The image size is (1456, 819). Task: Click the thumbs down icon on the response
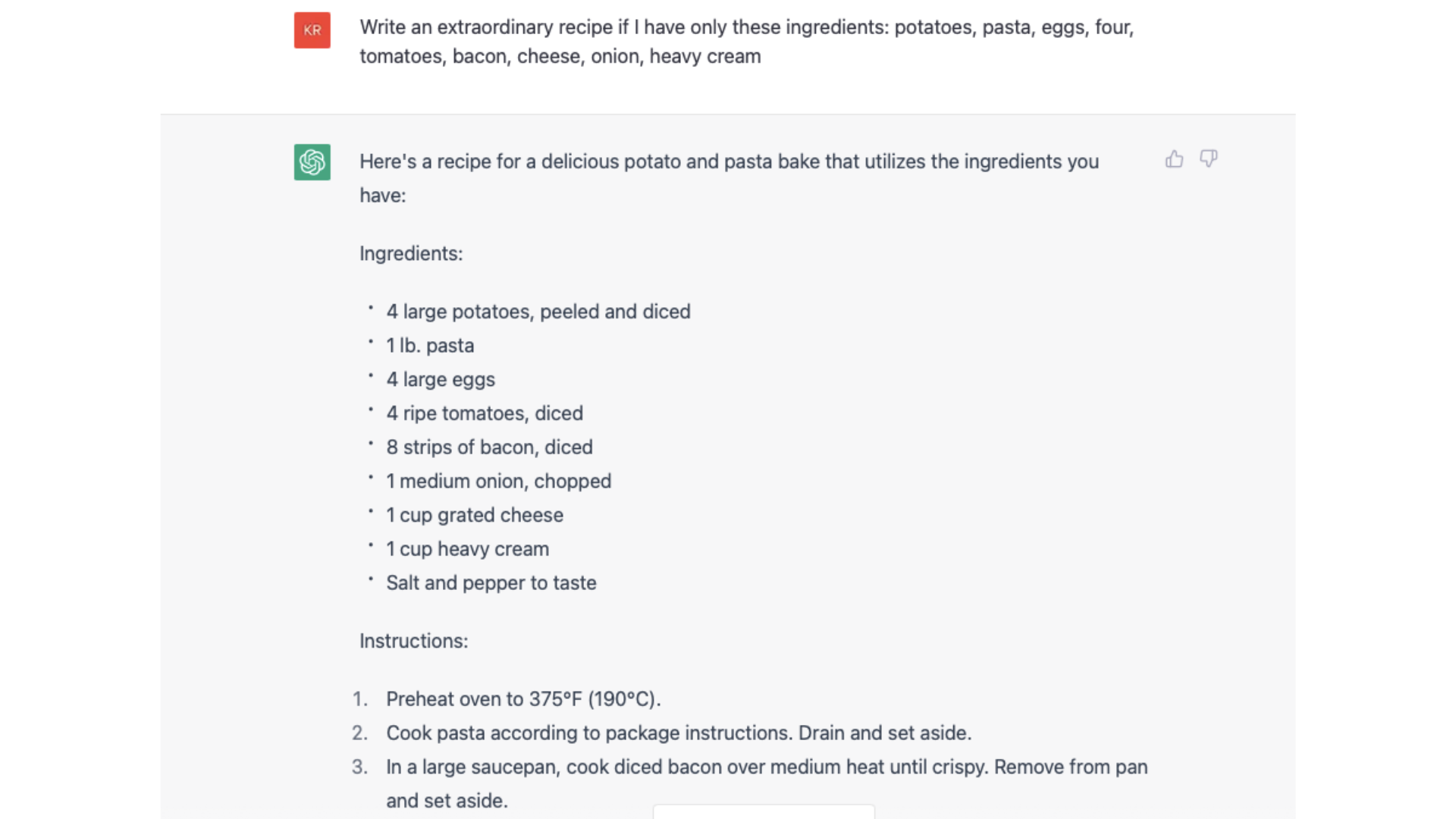coord(1208,158)
